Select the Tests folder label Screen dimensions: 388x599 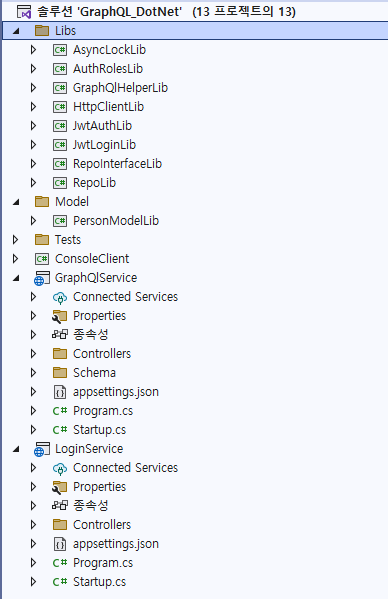[68, 240]
